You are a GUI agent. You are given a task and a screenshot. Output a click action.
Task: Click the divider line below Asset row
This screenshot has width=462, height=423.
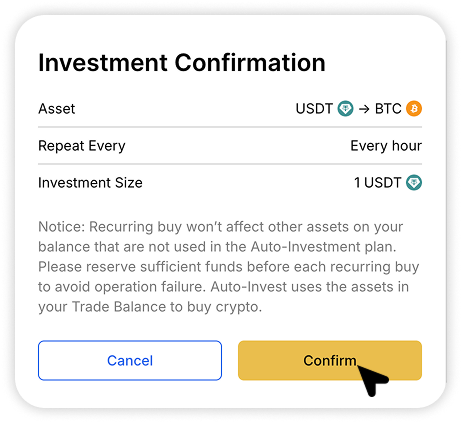click(x=230, y=127)
